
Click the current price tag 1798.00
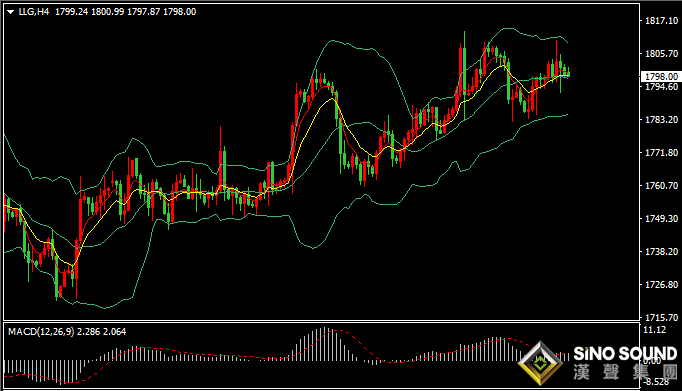(x=661, y=77)
